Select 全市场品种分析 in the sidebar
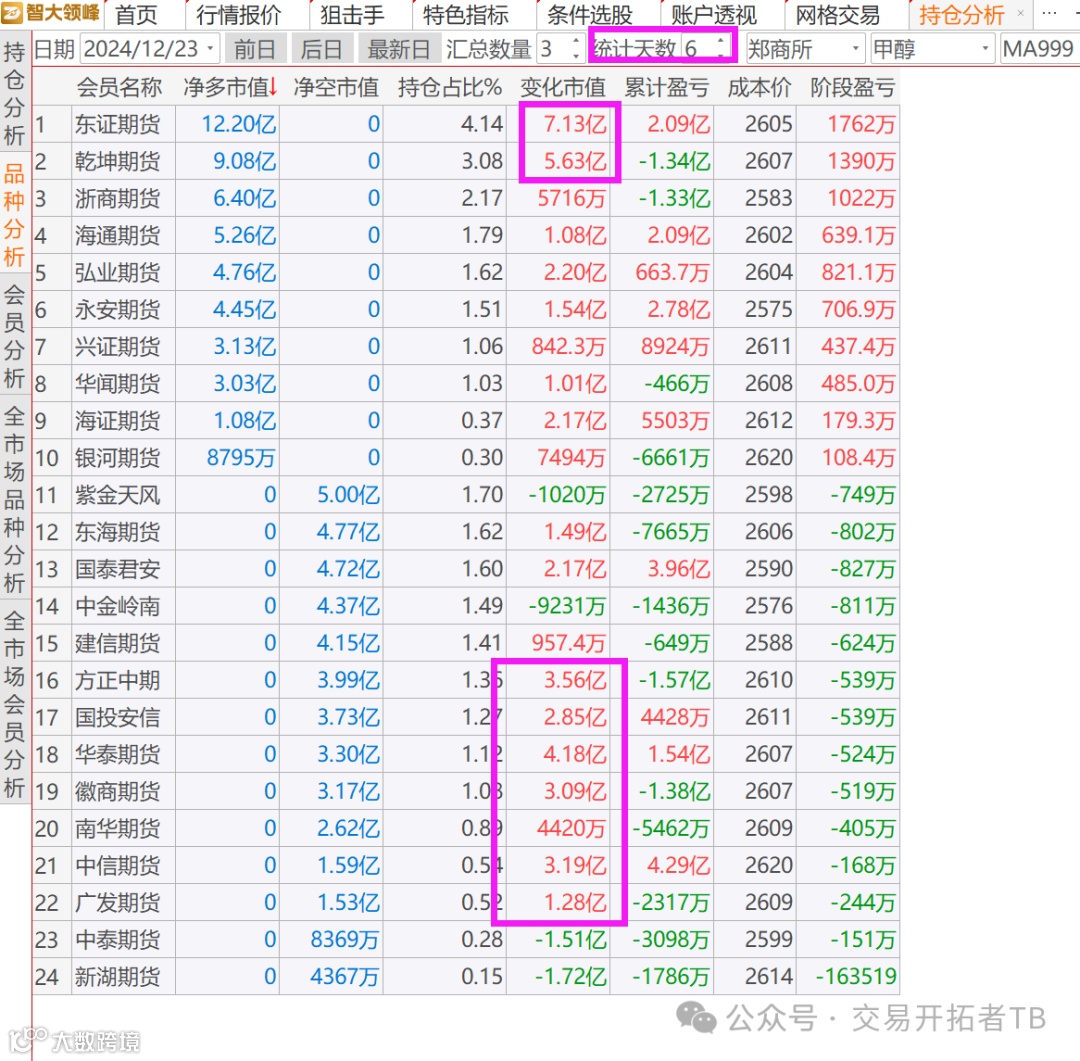This screenshot has width=1080, height=1061. coord(14,498)
